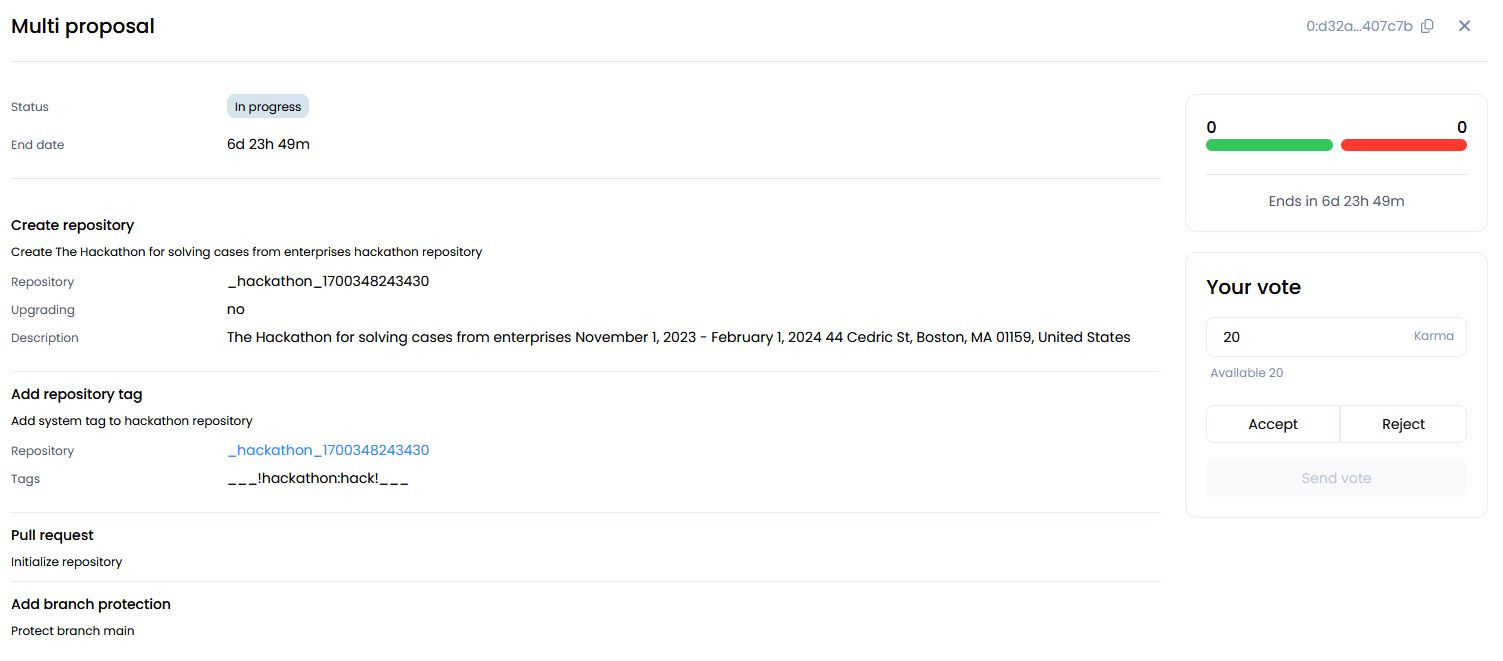Image resolution: width=1503 pixels, height=661 pixels.
Task: Choose Reject for your vote
Action: (1403, 424)
